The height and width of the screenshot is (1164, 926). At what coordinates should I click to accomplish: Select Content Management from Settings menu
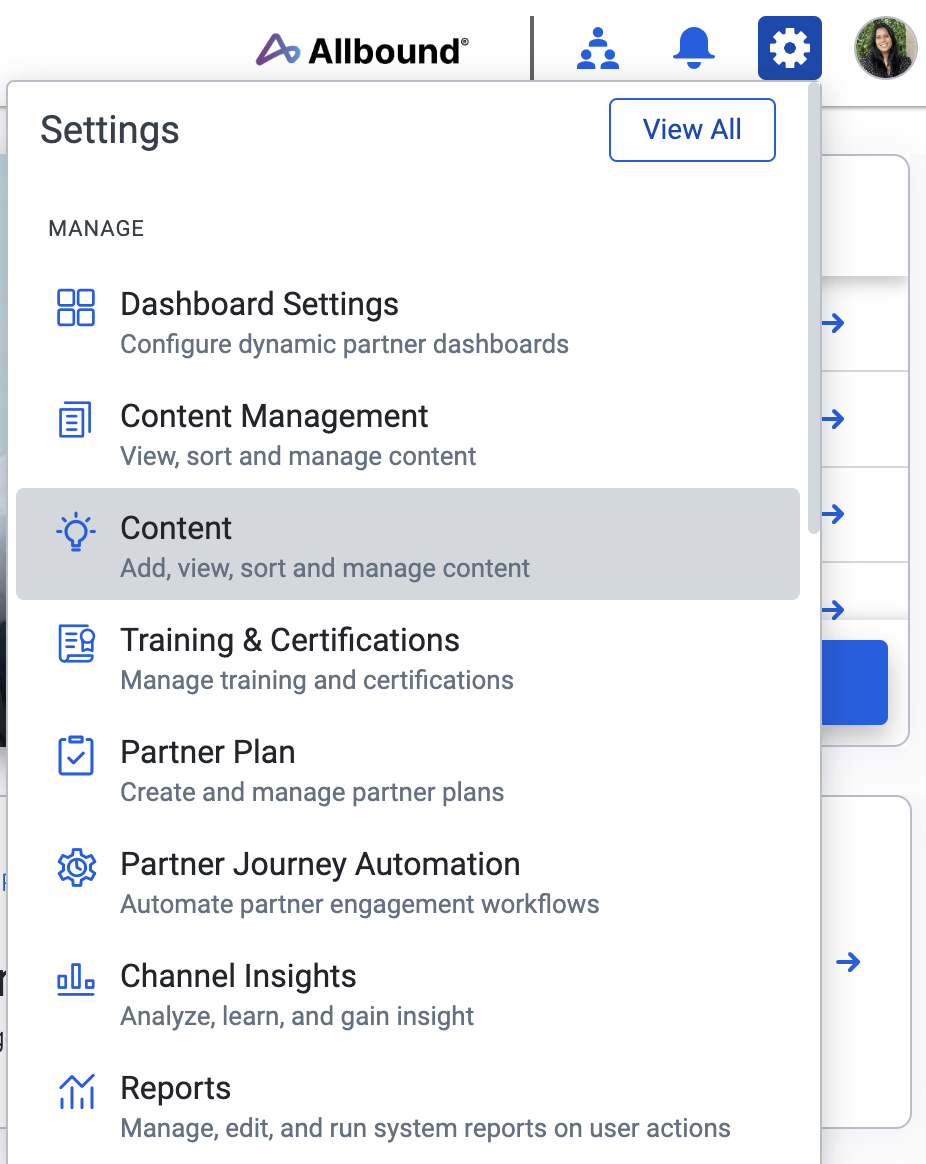[x=274, y=417]
